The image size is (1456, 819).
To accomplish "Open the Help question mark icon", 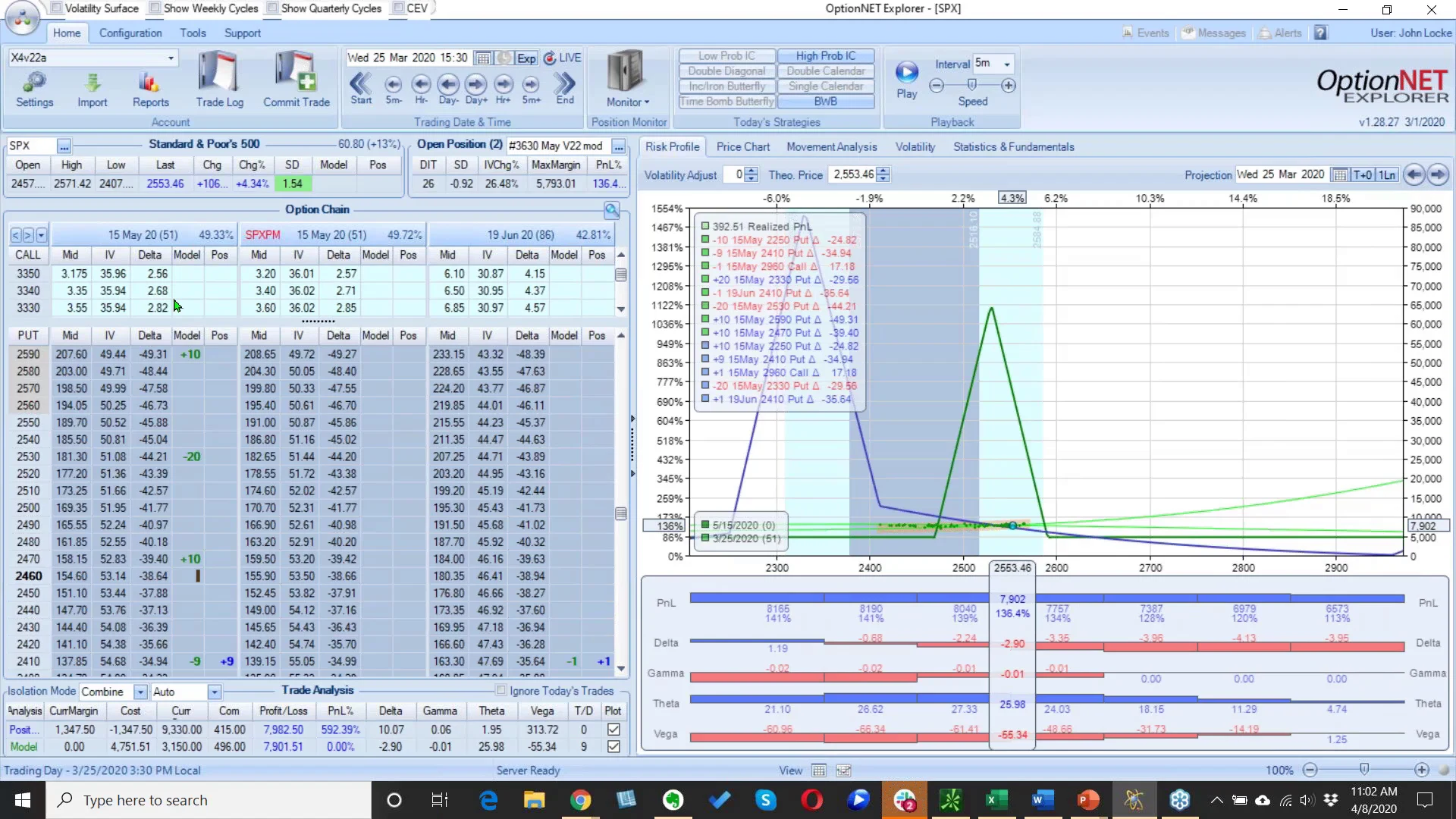I will (1321, 33).
